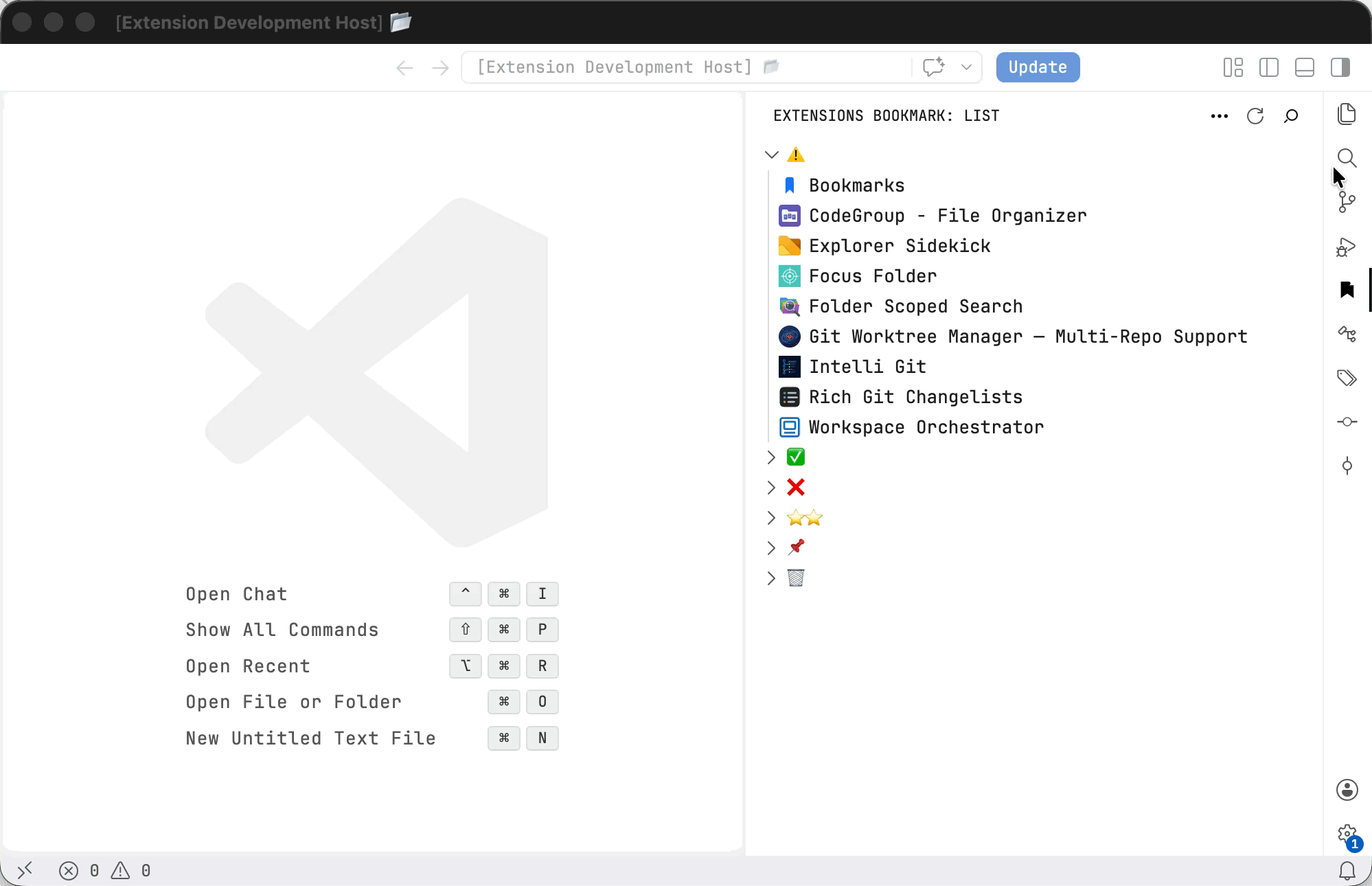This screenshot has width=1372, height=886.
Task: Open the tags icon view in activity bar
Action: coord(1347,378)
